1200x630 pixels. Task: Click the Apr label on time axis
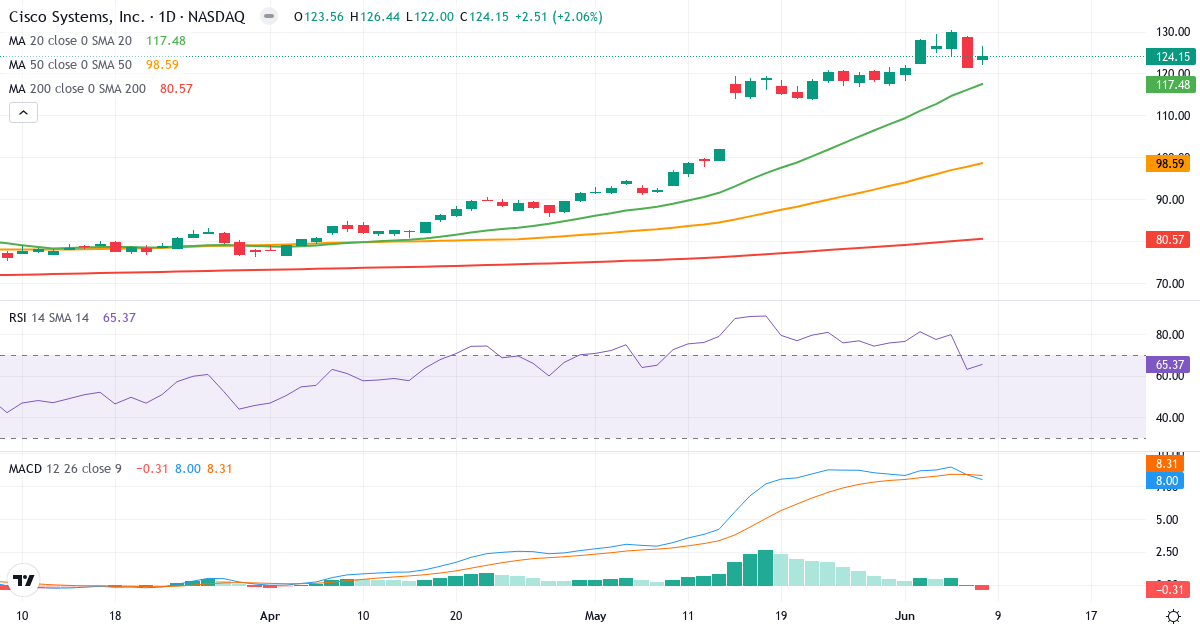[x=269, y=616]
